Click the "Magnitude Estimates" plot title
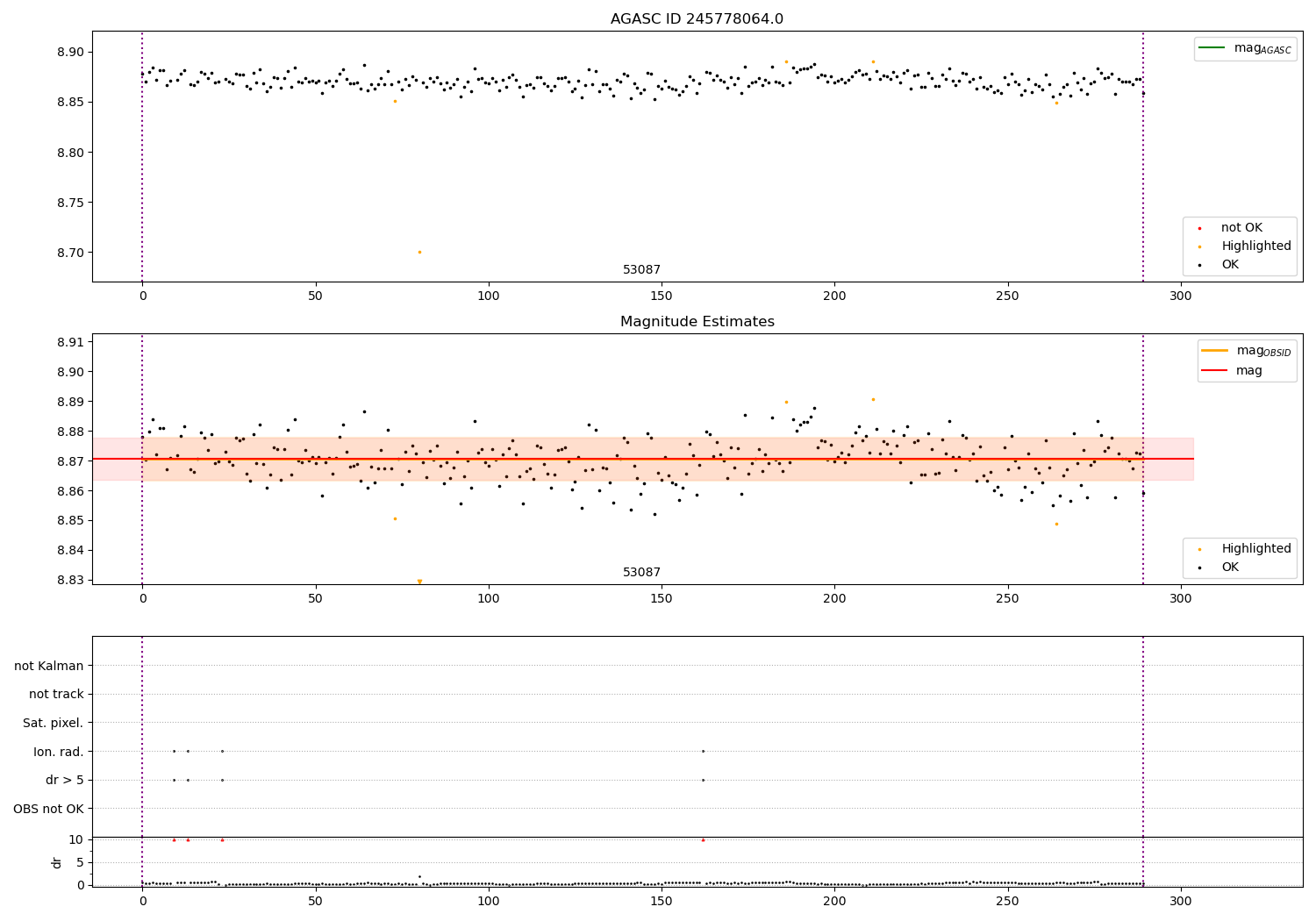Image resolution: width=1316 pixels, height=921 pixels. point(697,322)
